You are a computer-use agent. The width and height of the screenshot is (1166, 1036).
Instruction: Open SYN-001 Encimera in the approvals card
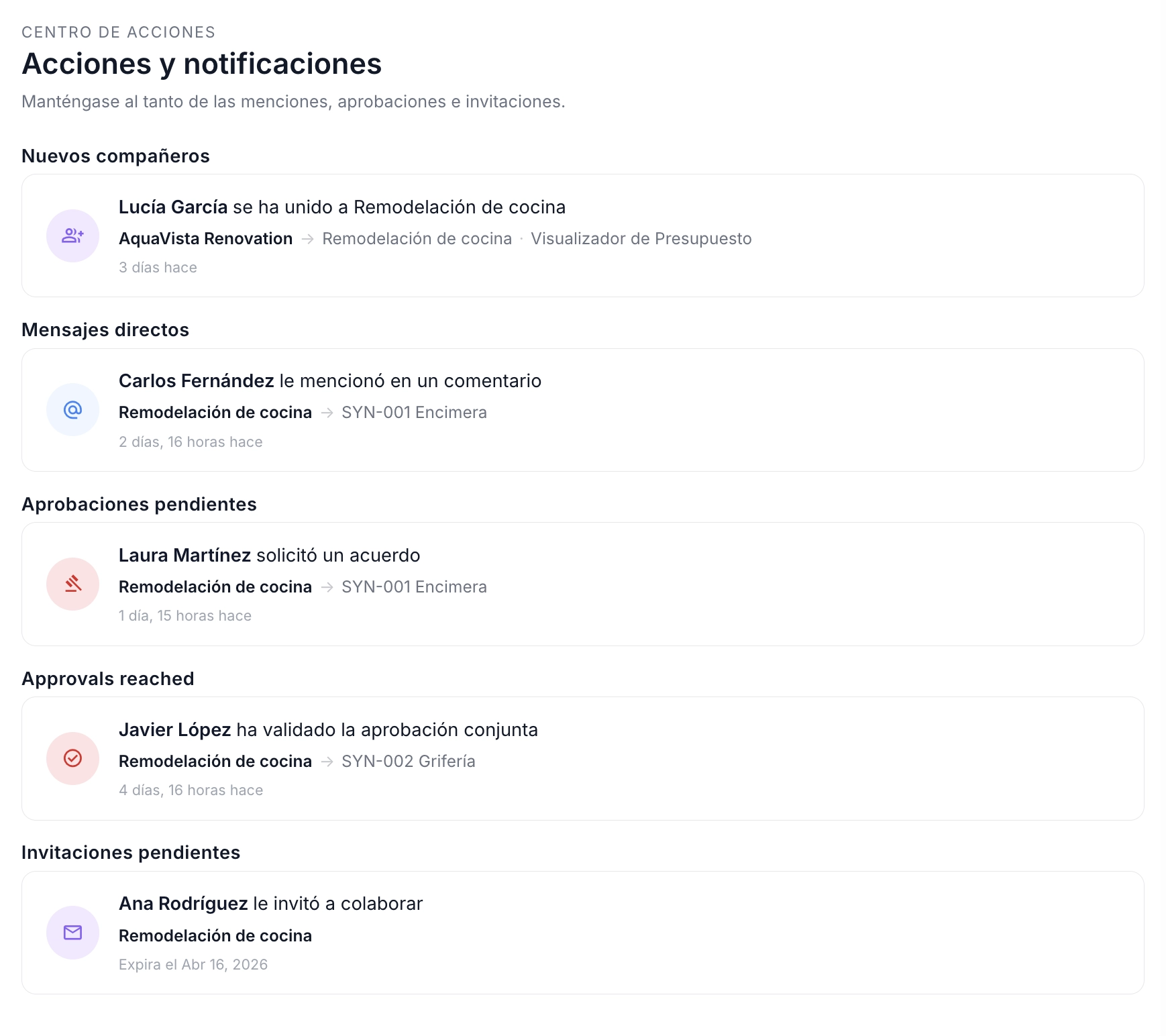coord(414,587)
